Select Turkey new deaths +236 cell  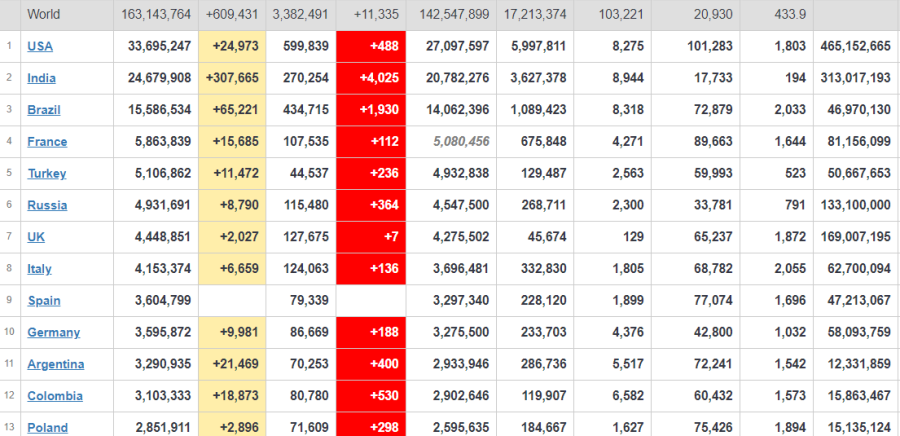click(371, 173)
